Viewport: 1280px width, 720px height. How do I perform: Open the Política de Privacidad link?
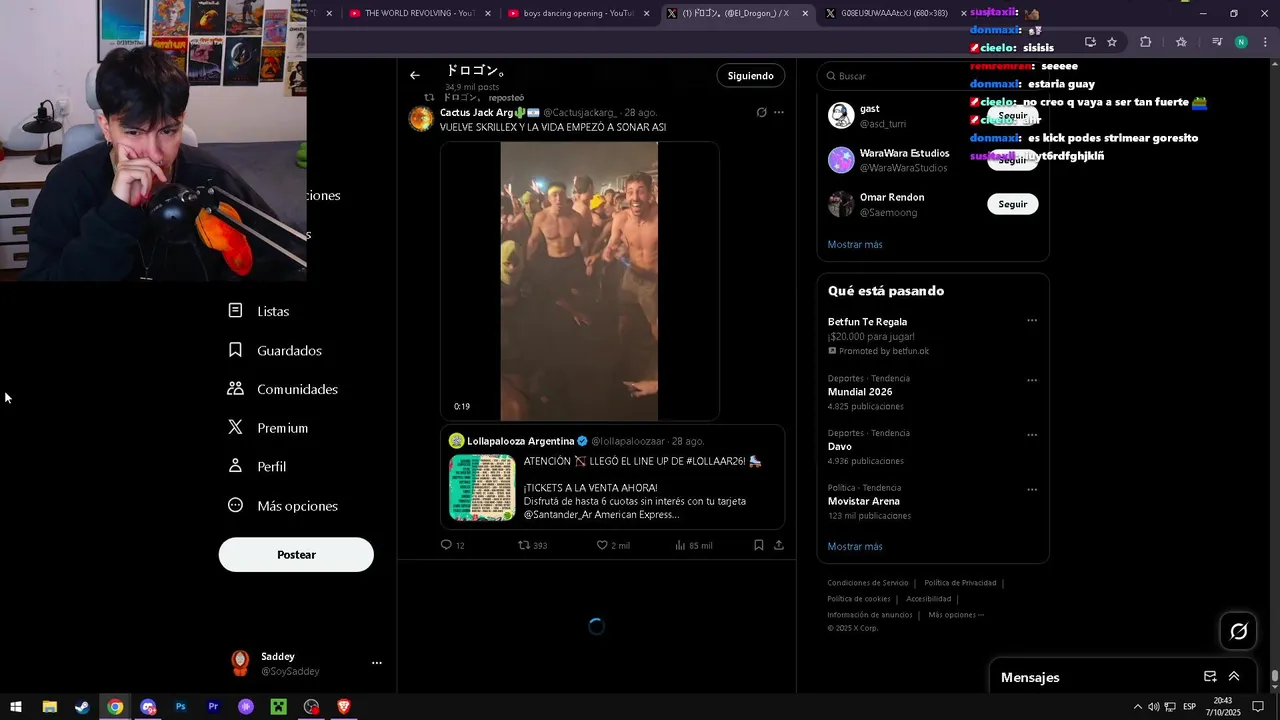(x=960, y=583)
